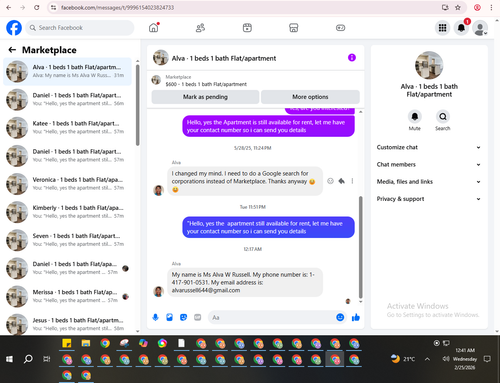Attach a file icon in composer
The height and width of the screenshot is (383, 500).
pos(169,317)
